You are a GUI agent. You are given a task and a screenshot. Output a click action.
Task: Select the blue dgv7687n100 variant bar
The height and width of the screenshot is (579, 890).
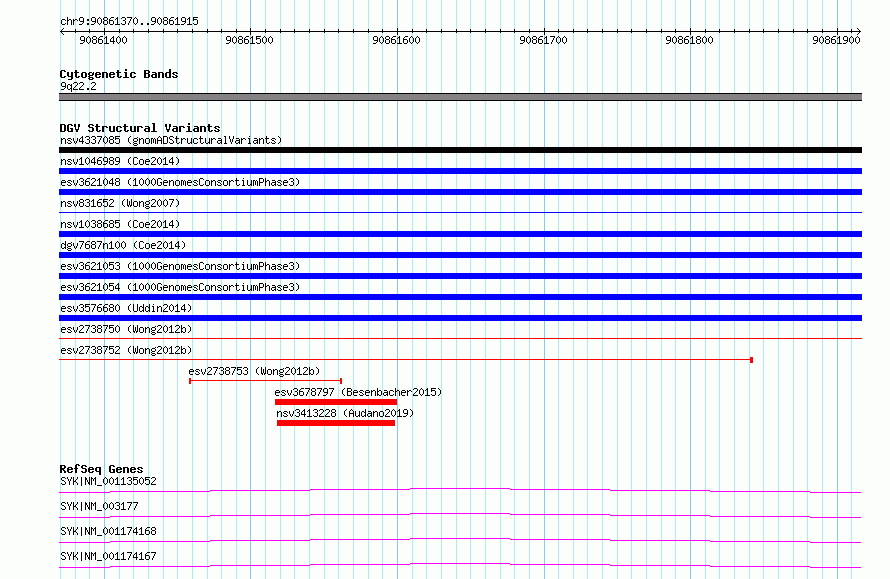tap(460, 255)
